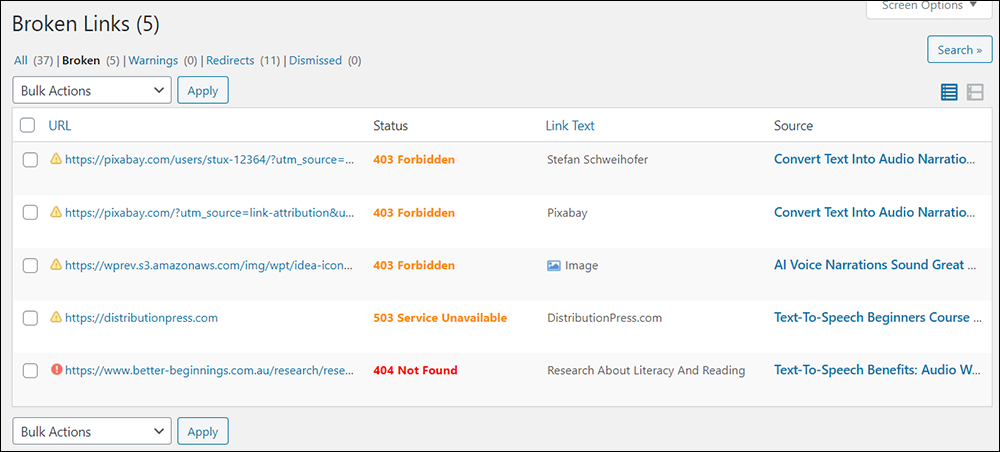Expand the Screen Options panel

(x=929, y=8)
